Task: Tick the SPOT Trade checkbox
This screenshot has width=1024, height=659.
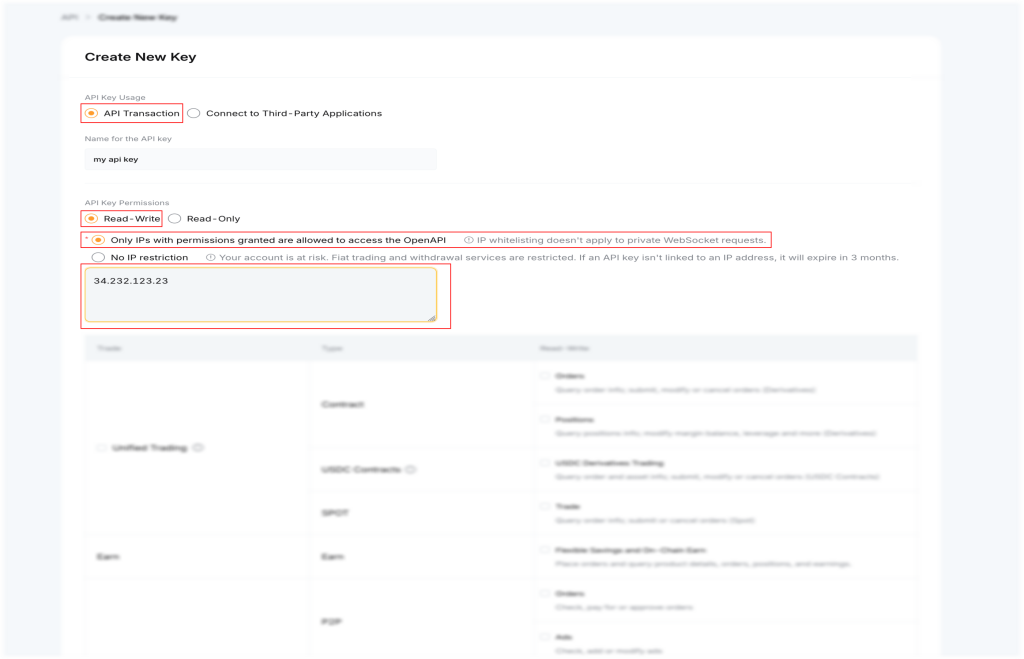Action: (x=544, y=506)
